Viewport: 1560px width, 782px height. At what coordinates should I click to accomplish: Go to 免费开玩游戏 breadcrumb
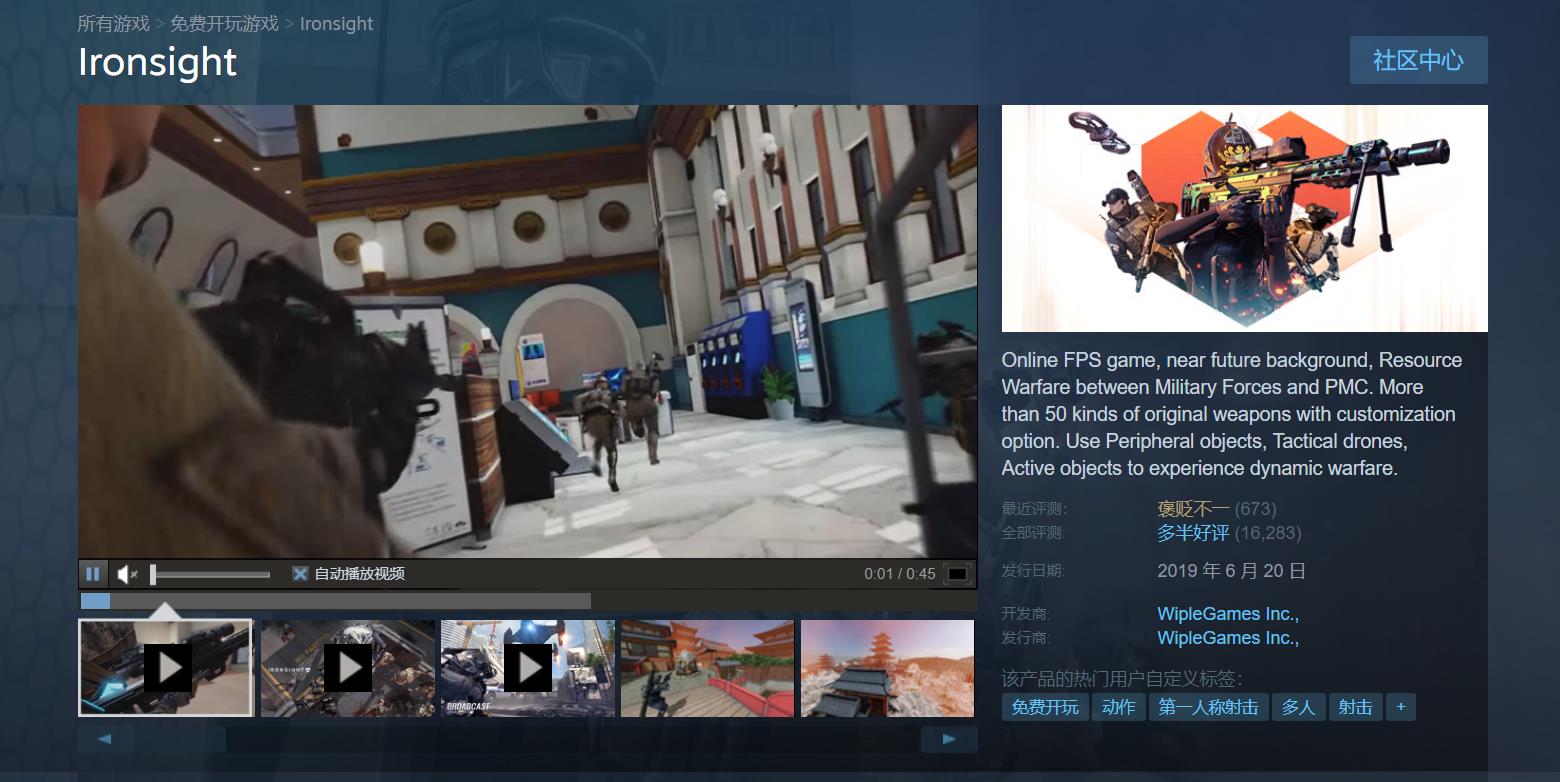click(225, 23)
